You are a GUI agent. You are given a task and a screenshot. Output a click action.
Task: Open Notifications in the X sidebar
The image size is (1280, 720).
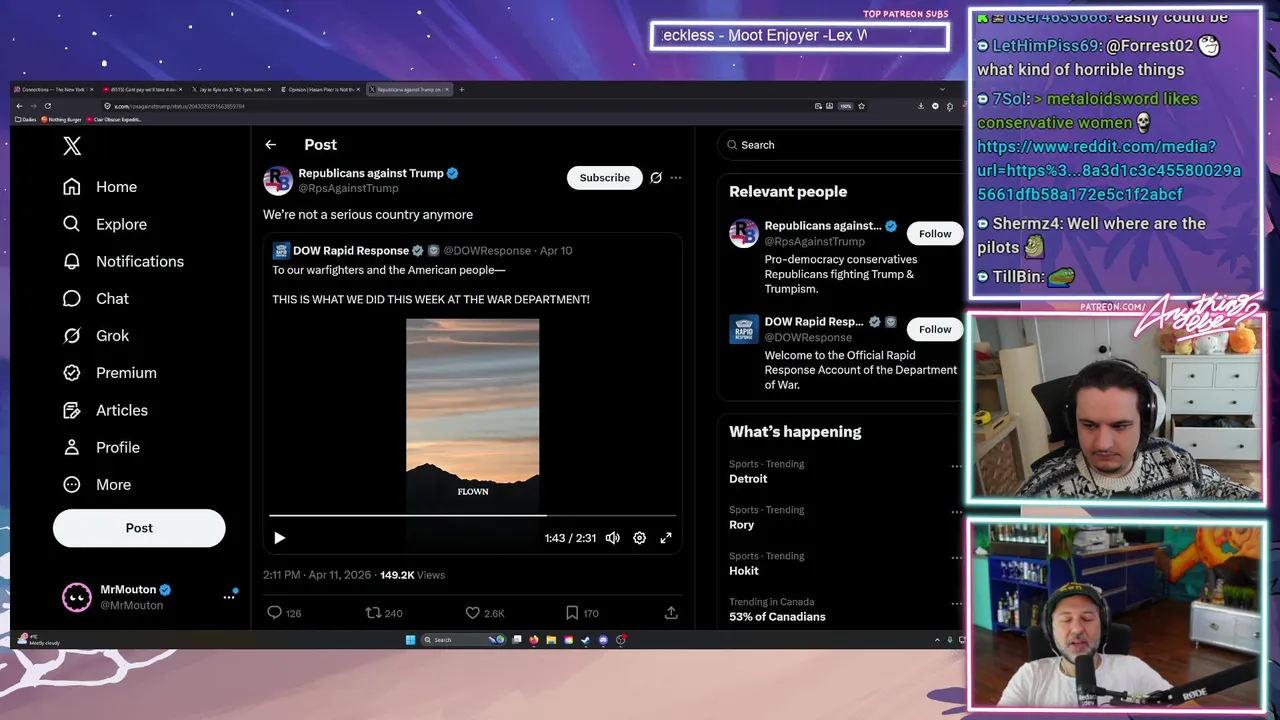pos(123,261)
